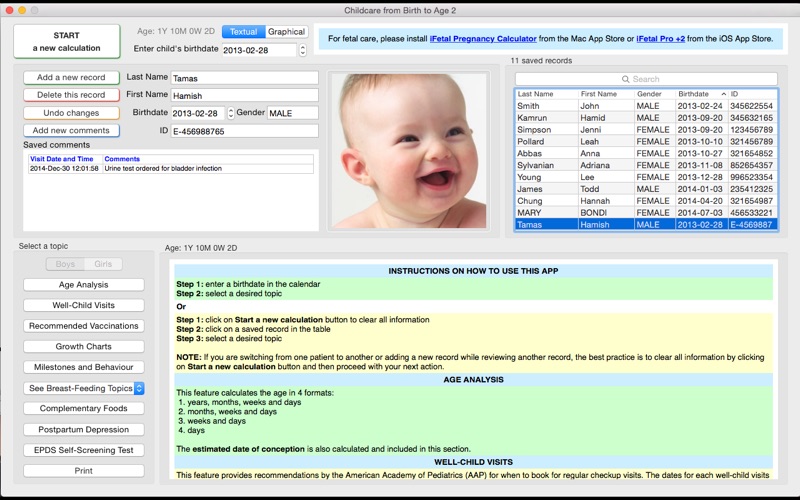Select the Tamas Hamish record
This screenshot has height=500, width=800.
coord(646,224)
